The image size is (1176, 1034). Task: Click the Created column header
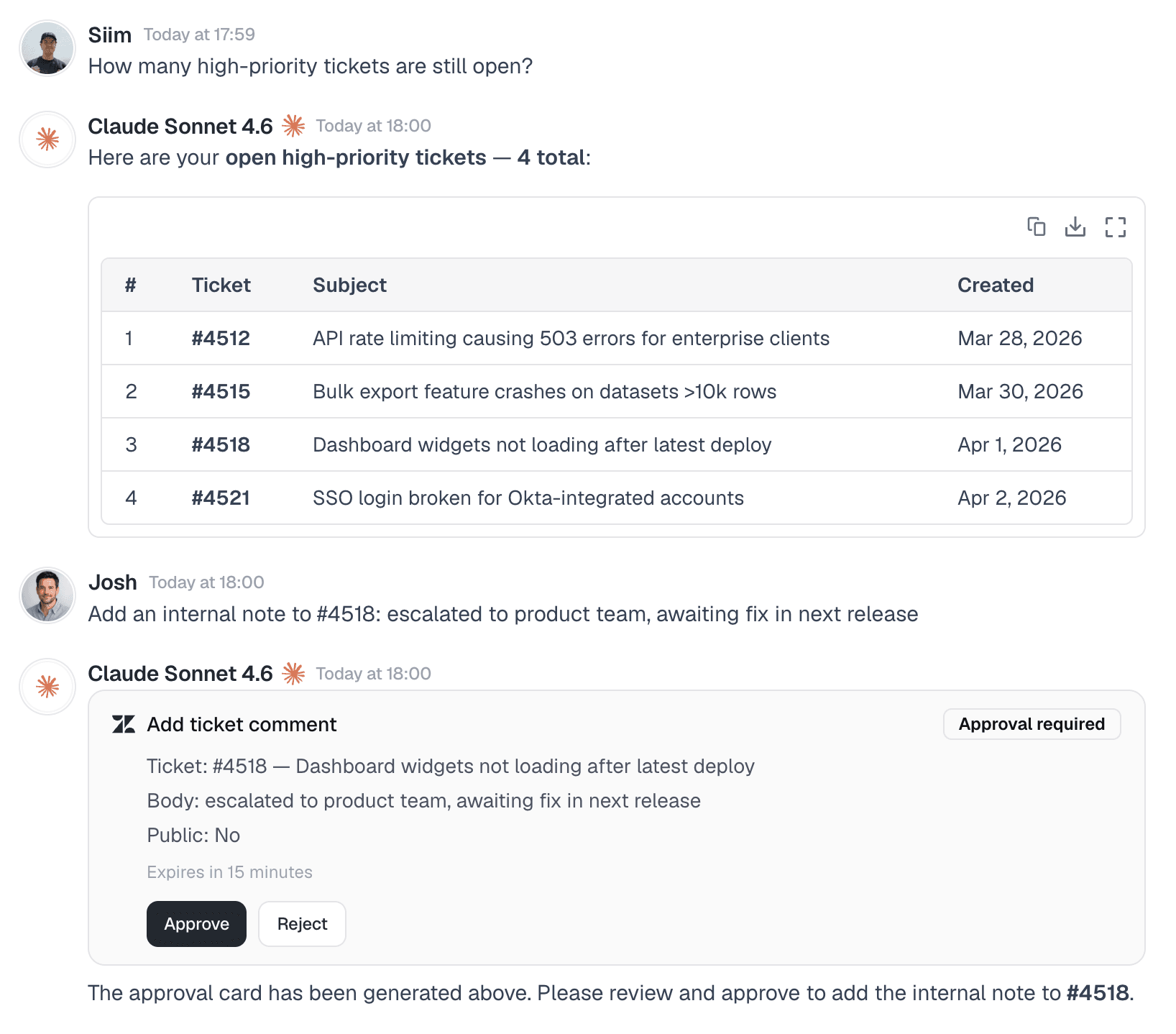pos(995,285)
